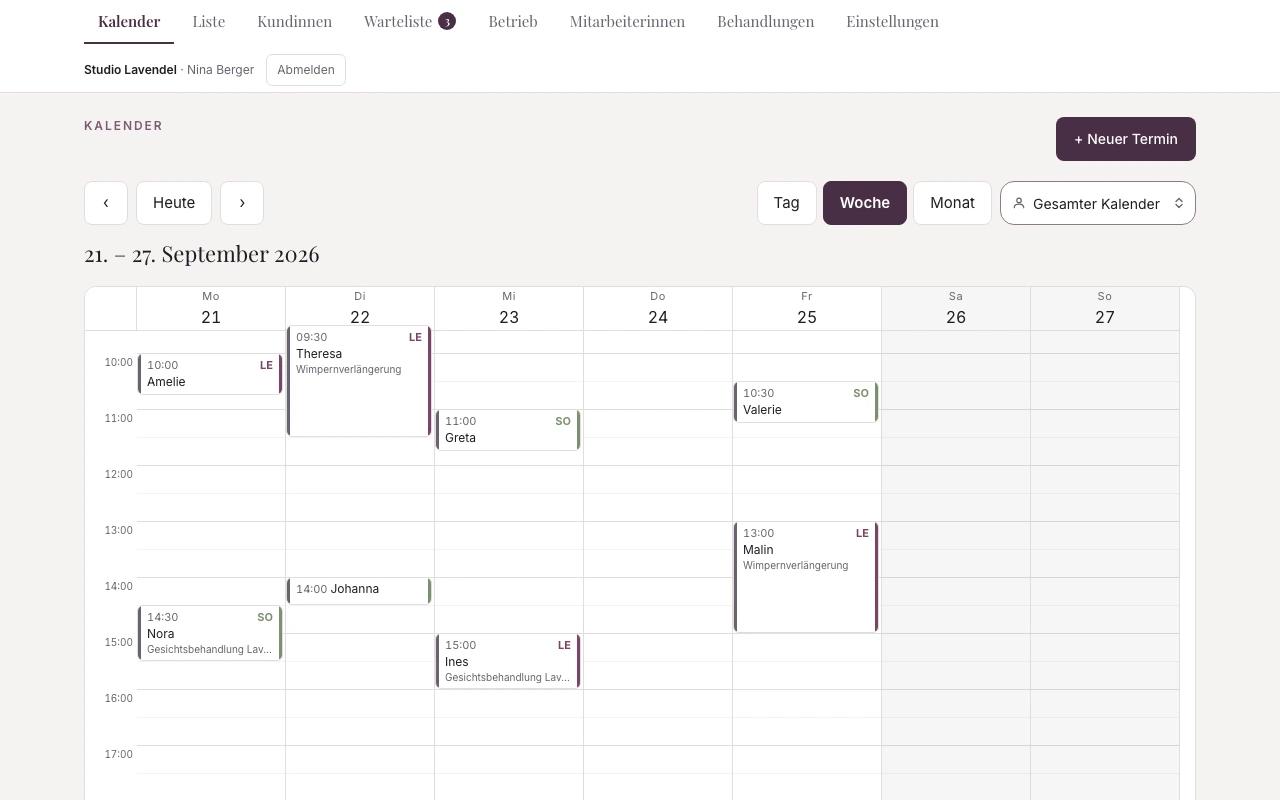Select Saturday 26 column header
The width and height of the screenshot is (1280, 800).
pyautogui.click(x=956, y=309)
